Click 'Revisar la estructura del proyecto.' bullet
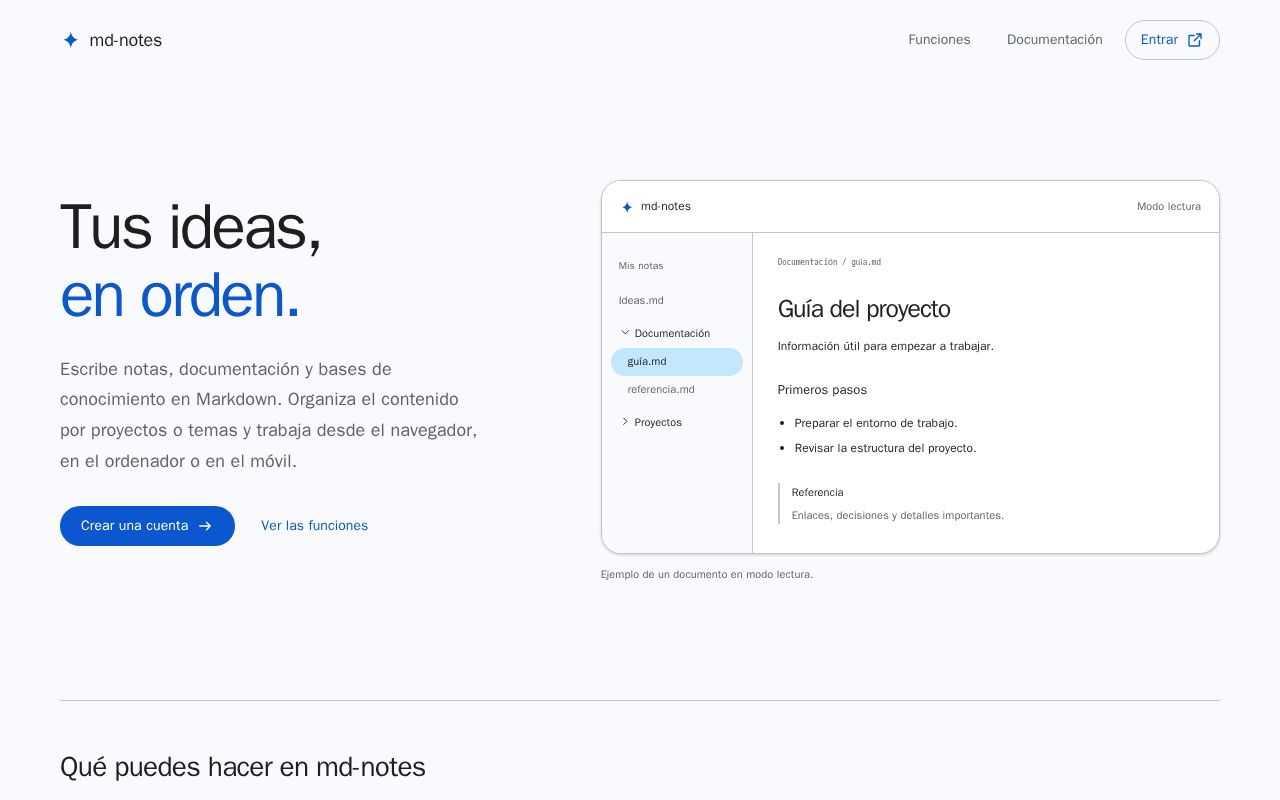This screenshot has height=800, width=1280. [x=885, y=448]
